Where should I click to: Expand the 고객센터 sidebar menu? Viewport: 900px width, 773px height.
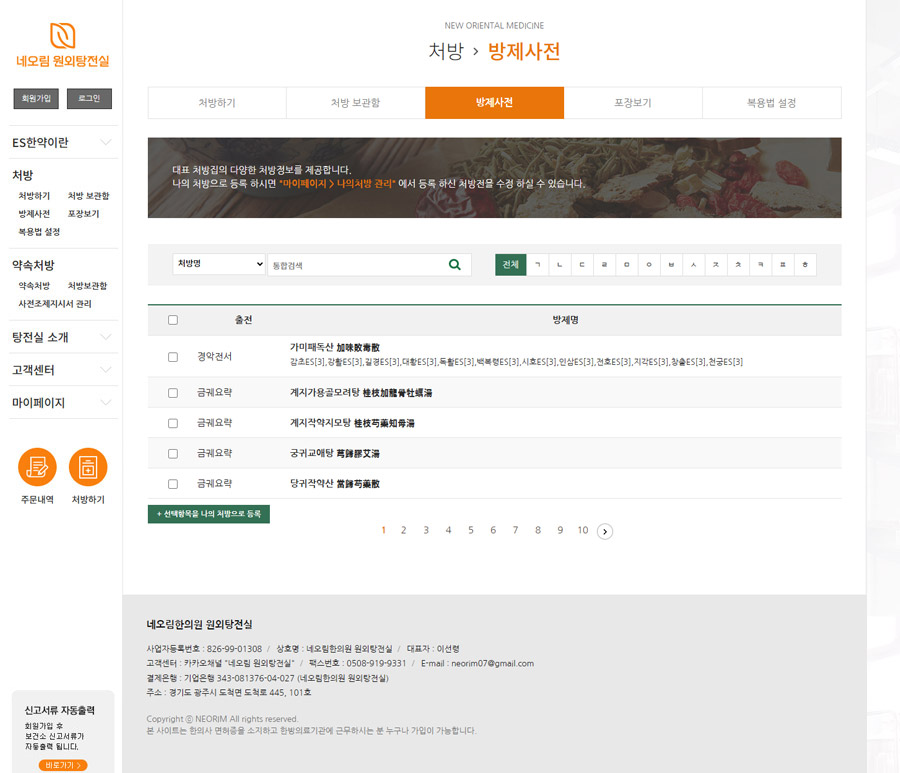(63, 370)
